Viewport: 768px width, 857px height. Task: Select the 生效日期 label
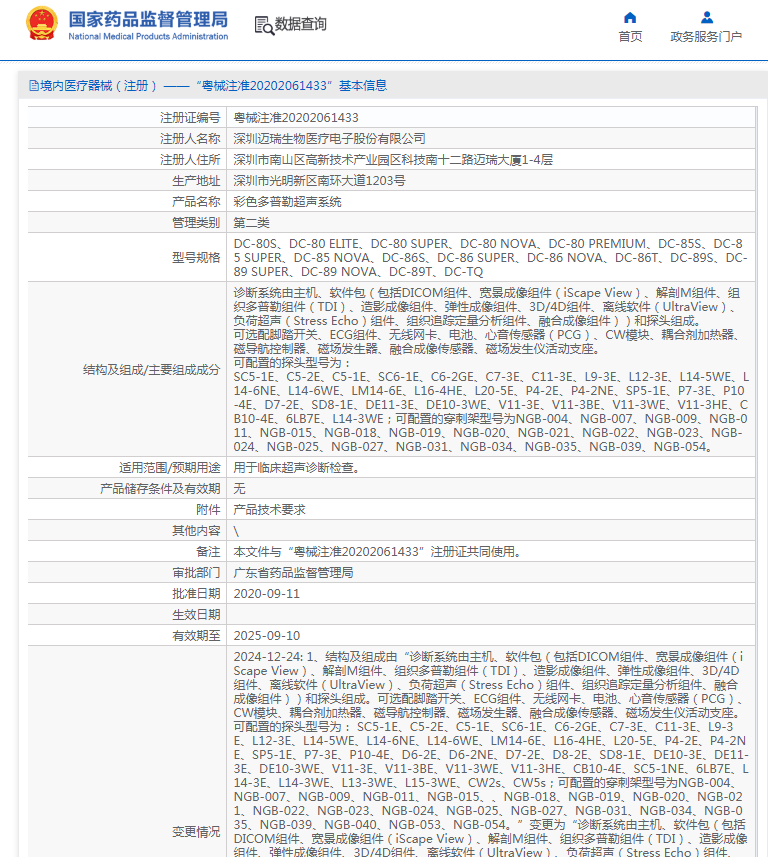[x=196, y=615]
